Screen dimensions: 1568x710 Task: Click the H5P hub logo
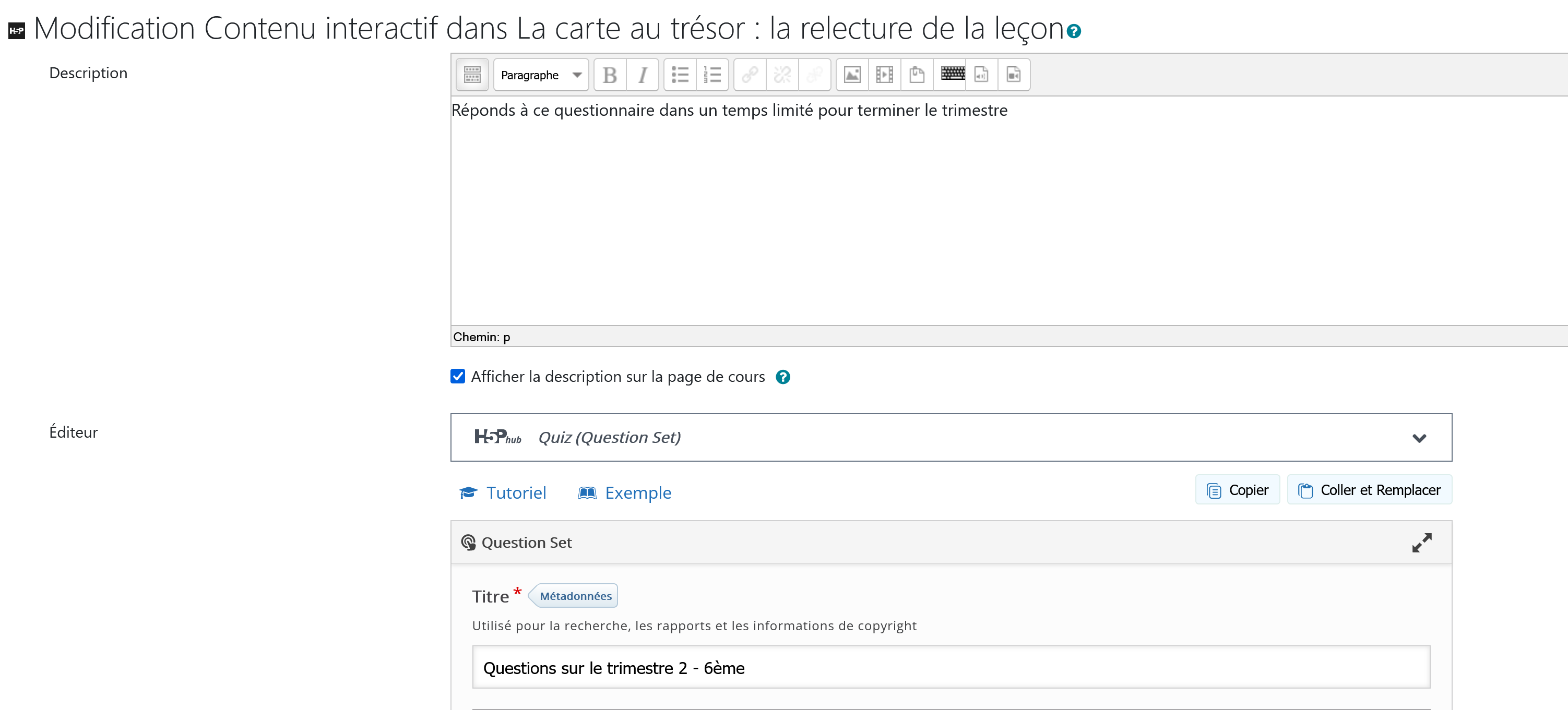pos(497,437)
